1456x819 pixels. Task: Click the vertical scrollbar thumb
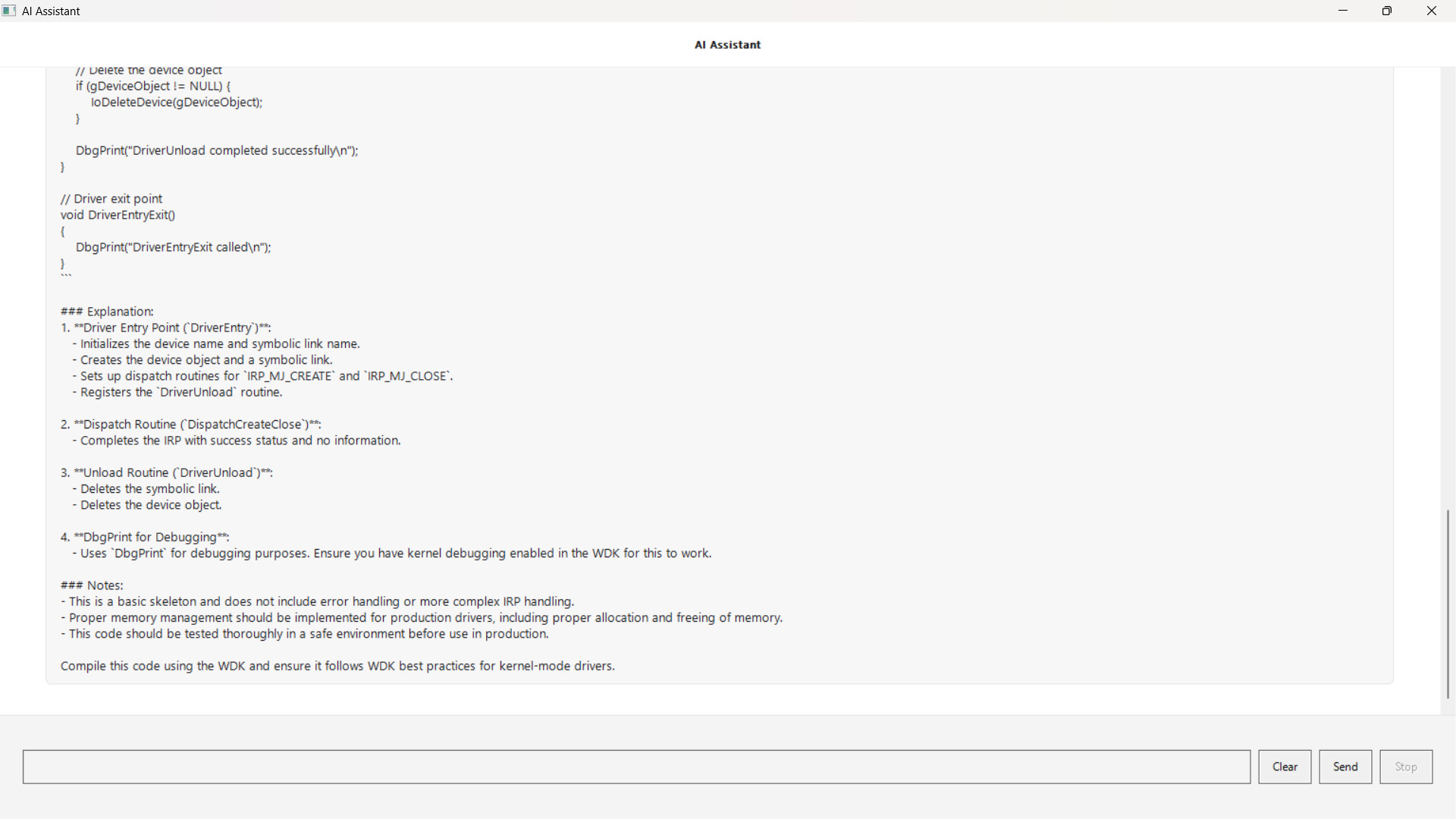1448,604
